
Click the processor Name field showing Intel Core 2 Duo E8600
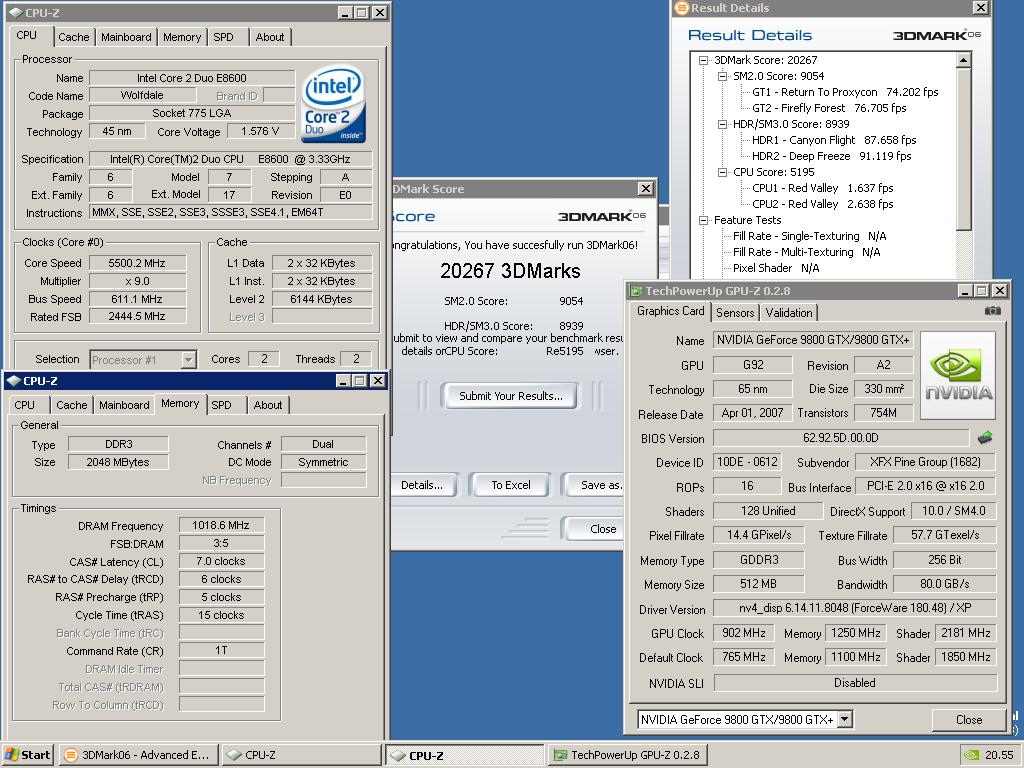point(192,78)
